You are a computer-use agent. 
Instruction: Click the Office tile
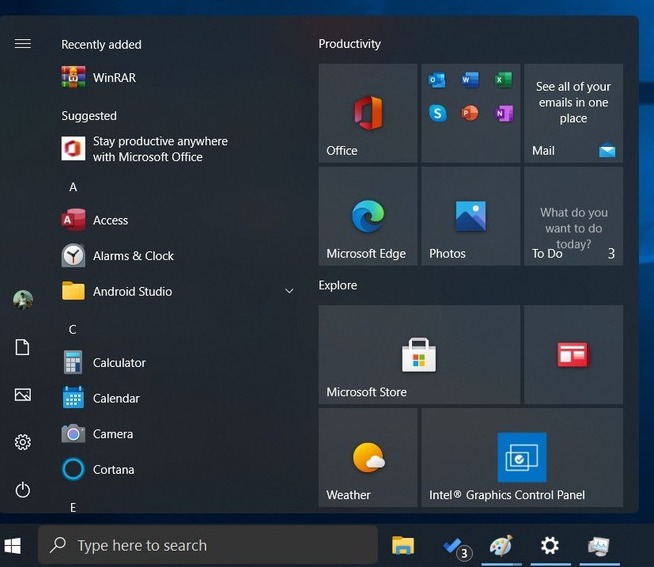tap(367, 113)
